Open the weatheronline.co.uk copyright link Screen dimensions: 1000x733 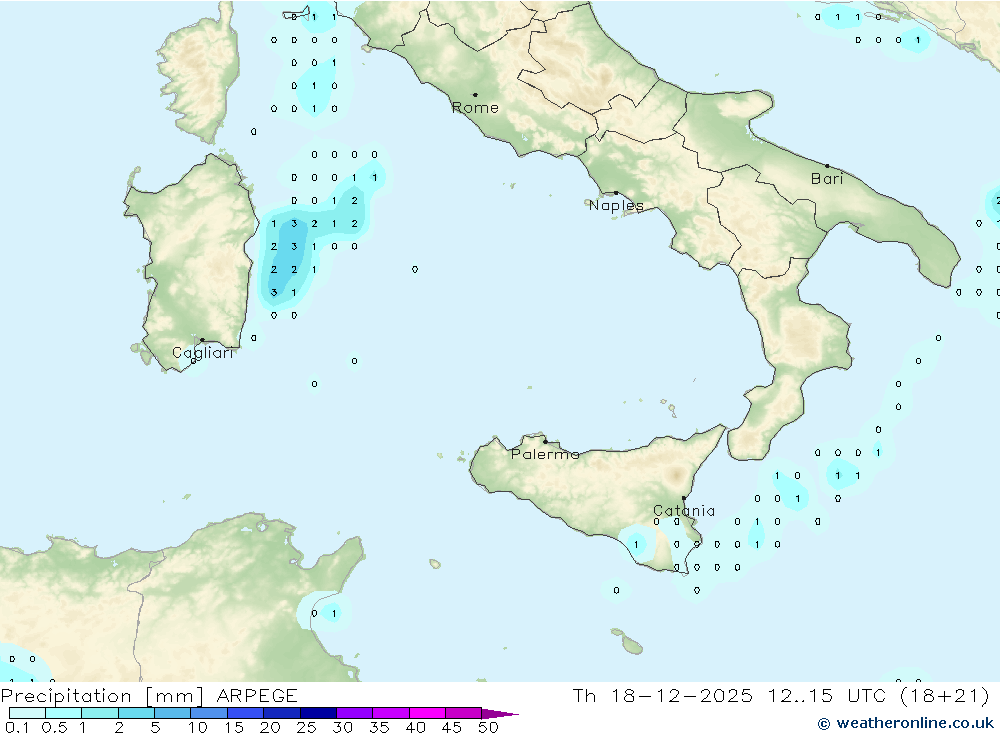click(x=907, y=722)
